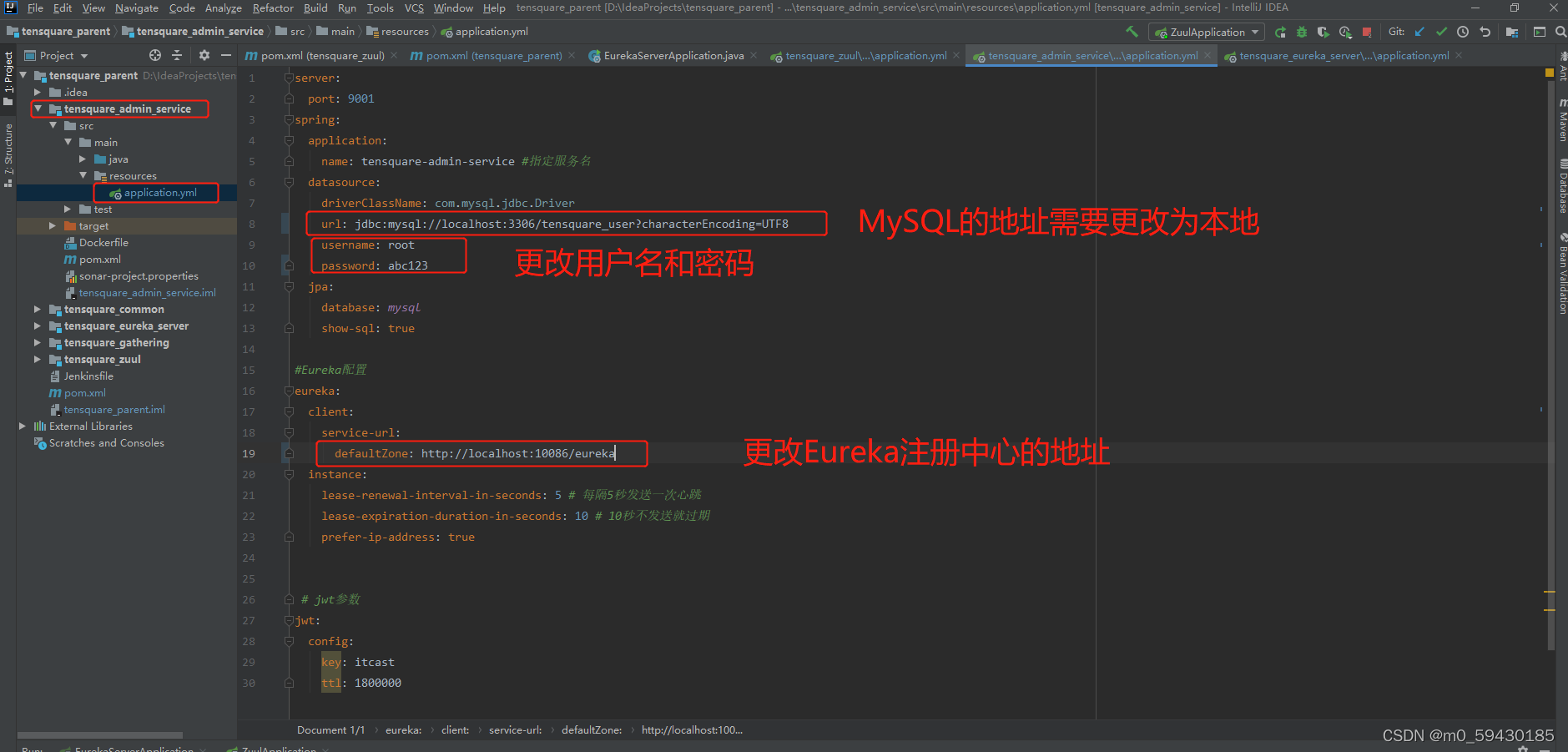Click the 'defaultZone:' breadcrumb in the editor footer
1568x752 pixels.
(592, 730)
